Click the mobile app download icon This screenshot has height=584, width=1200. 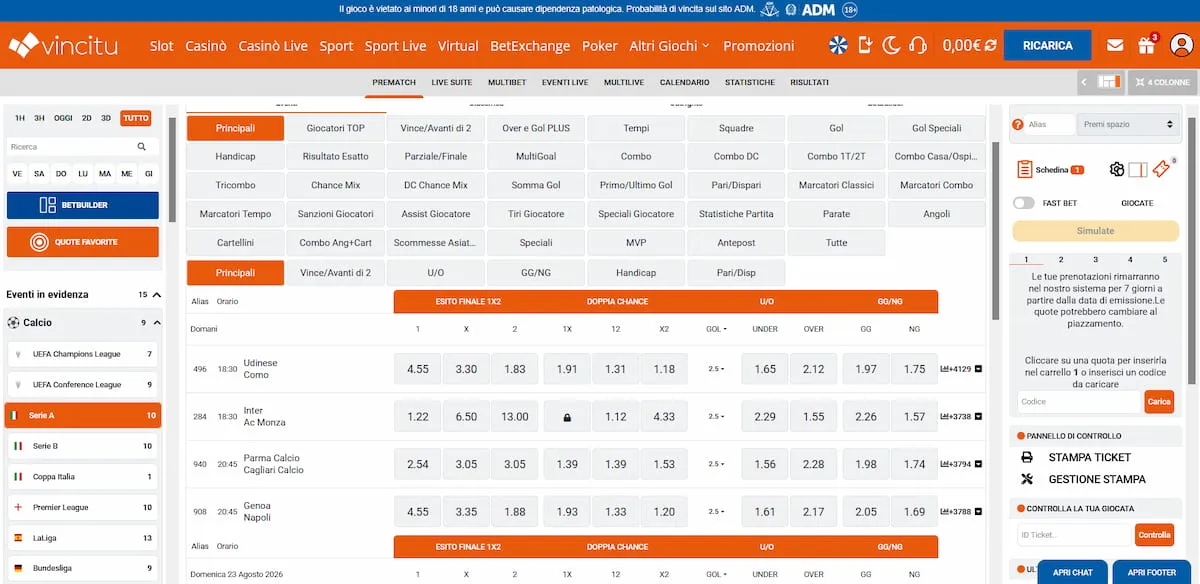[x=865, y=45]
